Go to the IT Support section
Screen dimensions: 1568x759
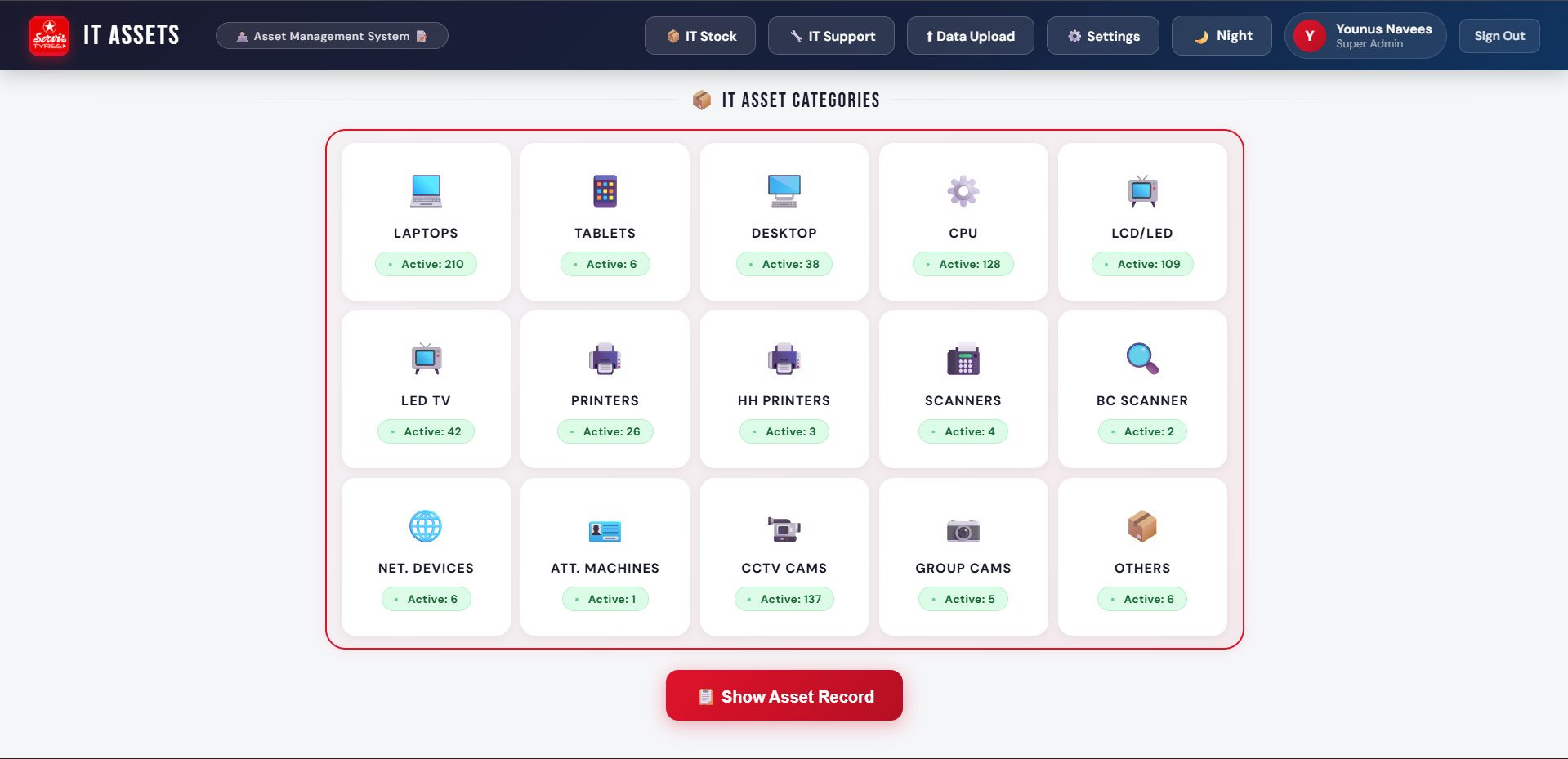click(x=831, y=36)
